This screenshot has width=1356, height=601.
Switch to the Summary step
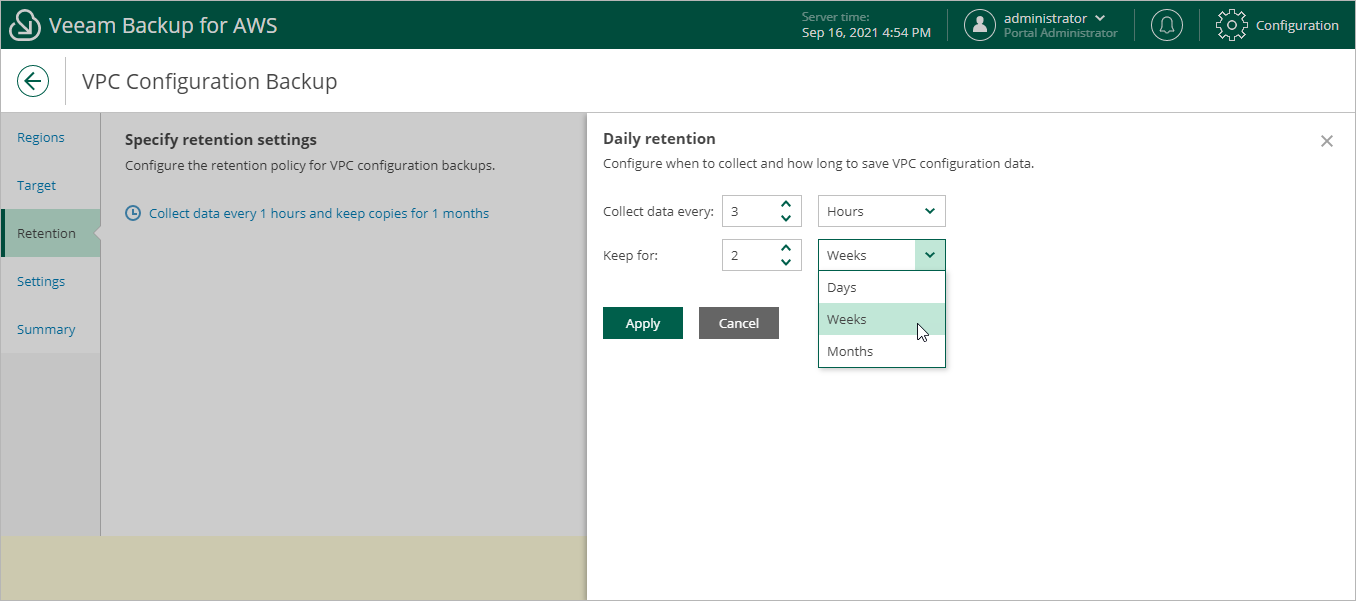(x=46, y=329)
